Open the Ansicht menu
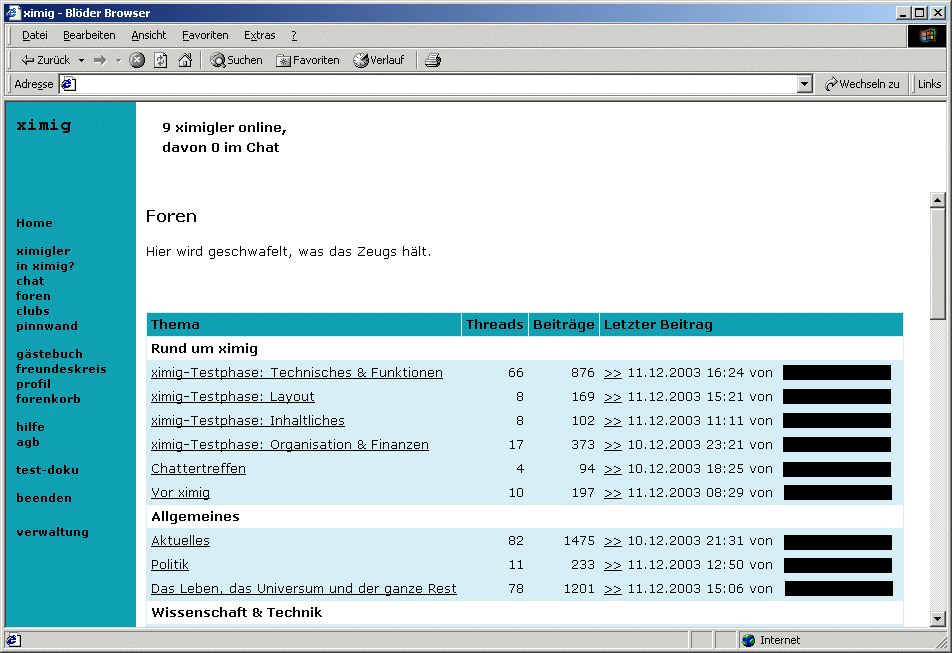The width and height of the screenshot is (952, 653). [x=149, y=35]
